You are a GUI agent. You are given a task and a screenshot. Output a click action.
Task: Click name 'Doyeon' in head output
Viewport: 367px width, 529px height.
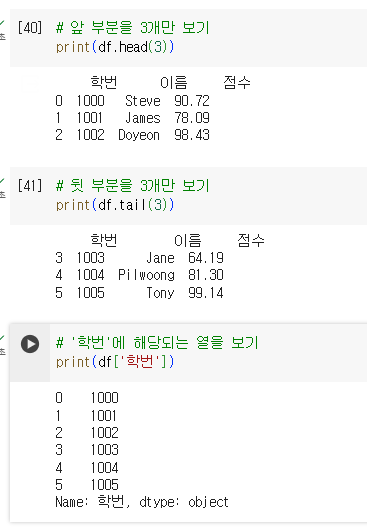[x=139, y=135]
